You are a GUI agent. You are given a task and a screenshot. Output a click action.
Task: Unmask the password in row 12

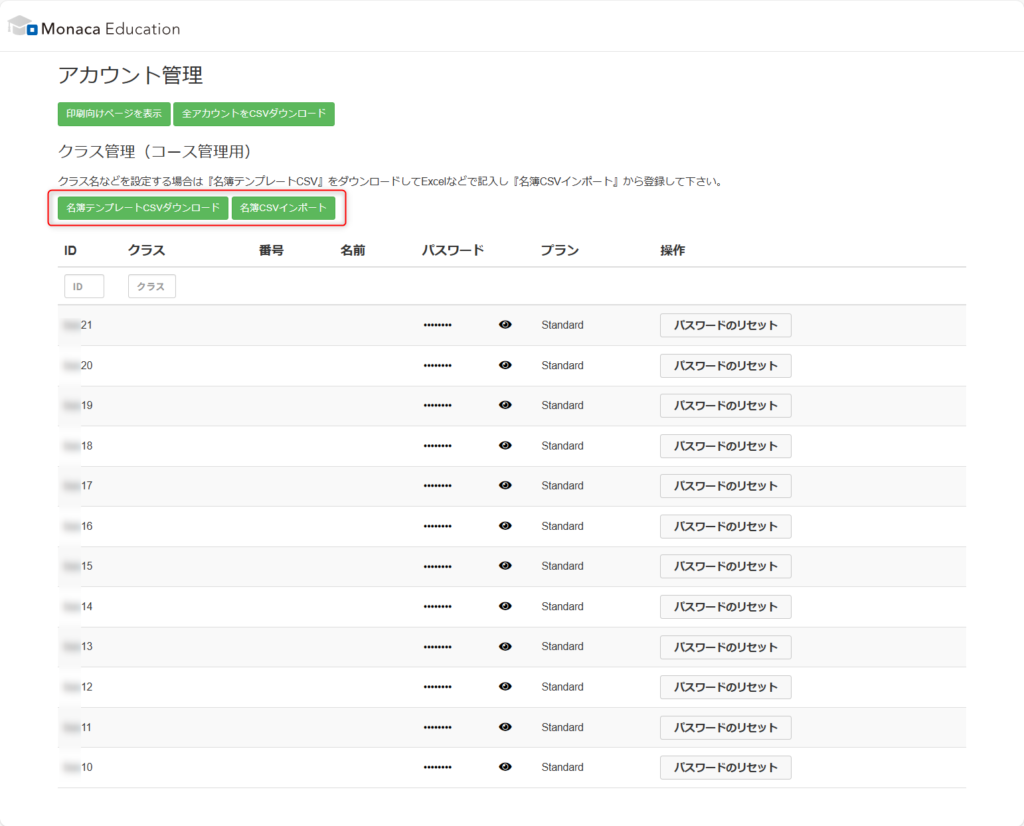point(505,686)
